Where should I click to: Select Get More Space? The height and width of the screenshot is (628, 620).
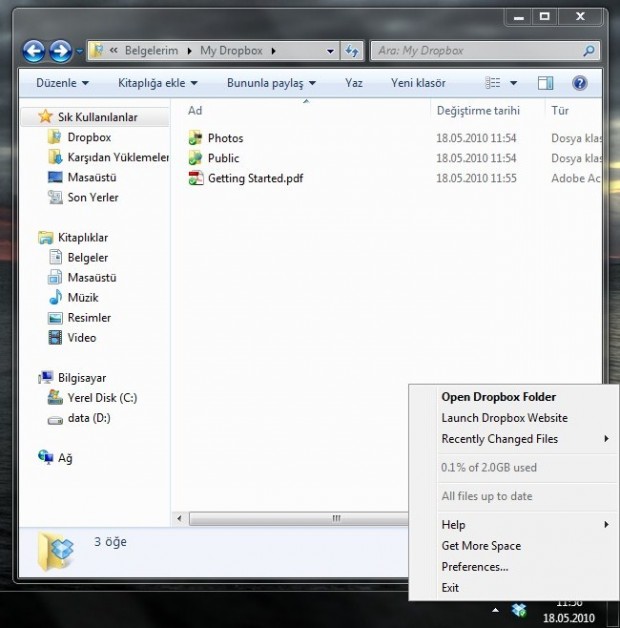[x=481, y=546]
